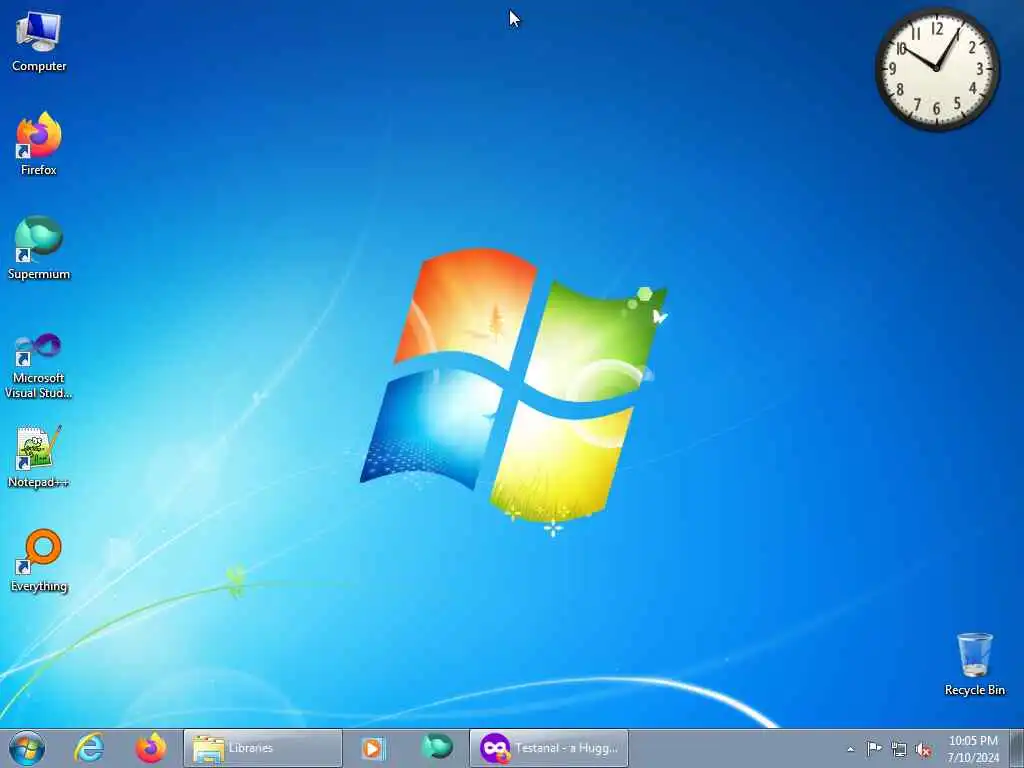
Task: Switch to the Testanal Hugg... taskbar window
Action: [x=549, y=748]
